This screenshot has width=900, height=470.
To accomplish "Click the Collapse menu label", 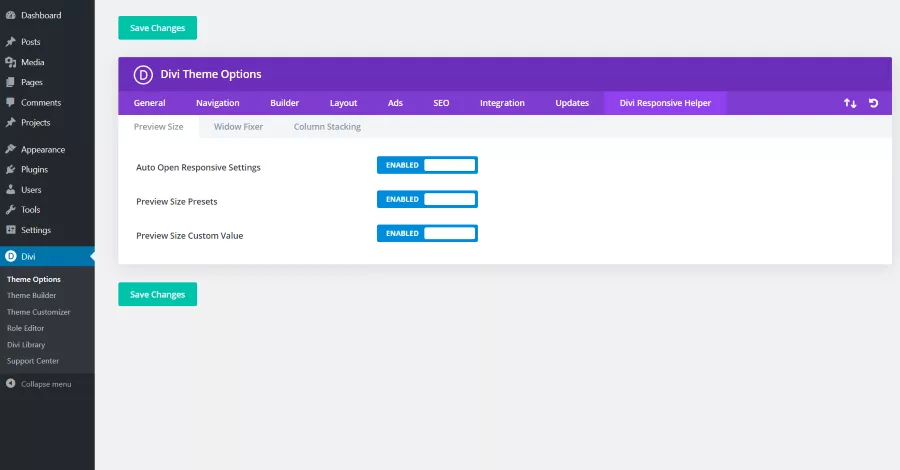I will pos(46,384).
